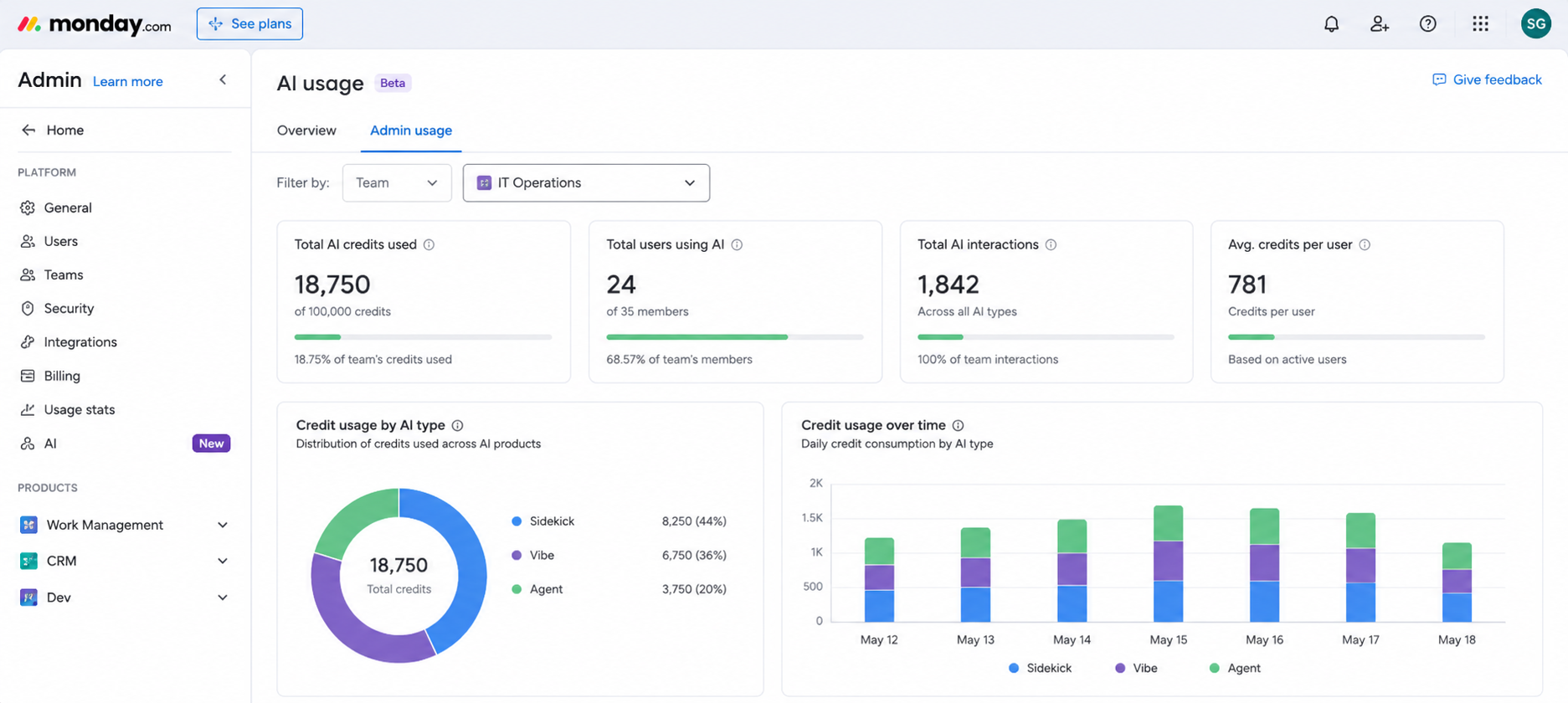The height and width of the screenshot is (703, 1568).
Task: Show info for Avg. credits per user
Action: (x=1365, y=244)
